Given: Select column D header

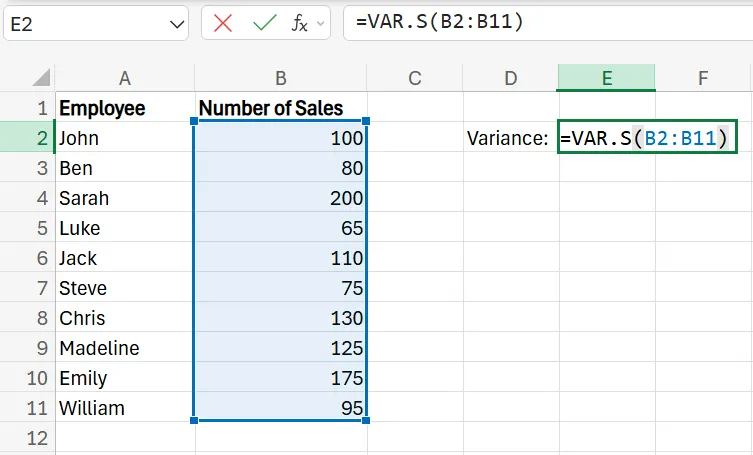Looking at the screenshot, I should coord(511,78).
